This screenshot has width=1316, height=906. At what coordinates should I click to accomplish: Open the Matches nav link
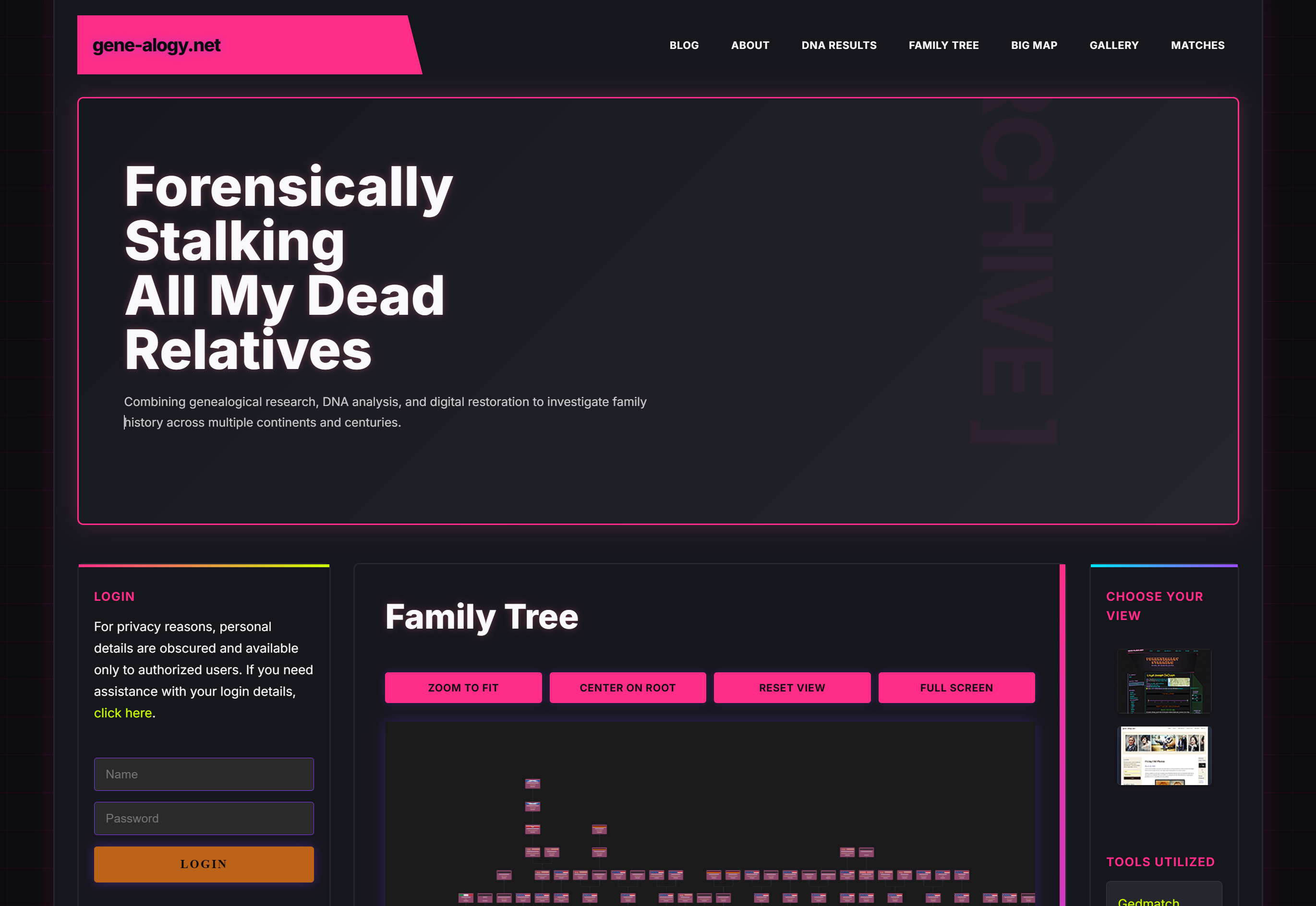1197,45
